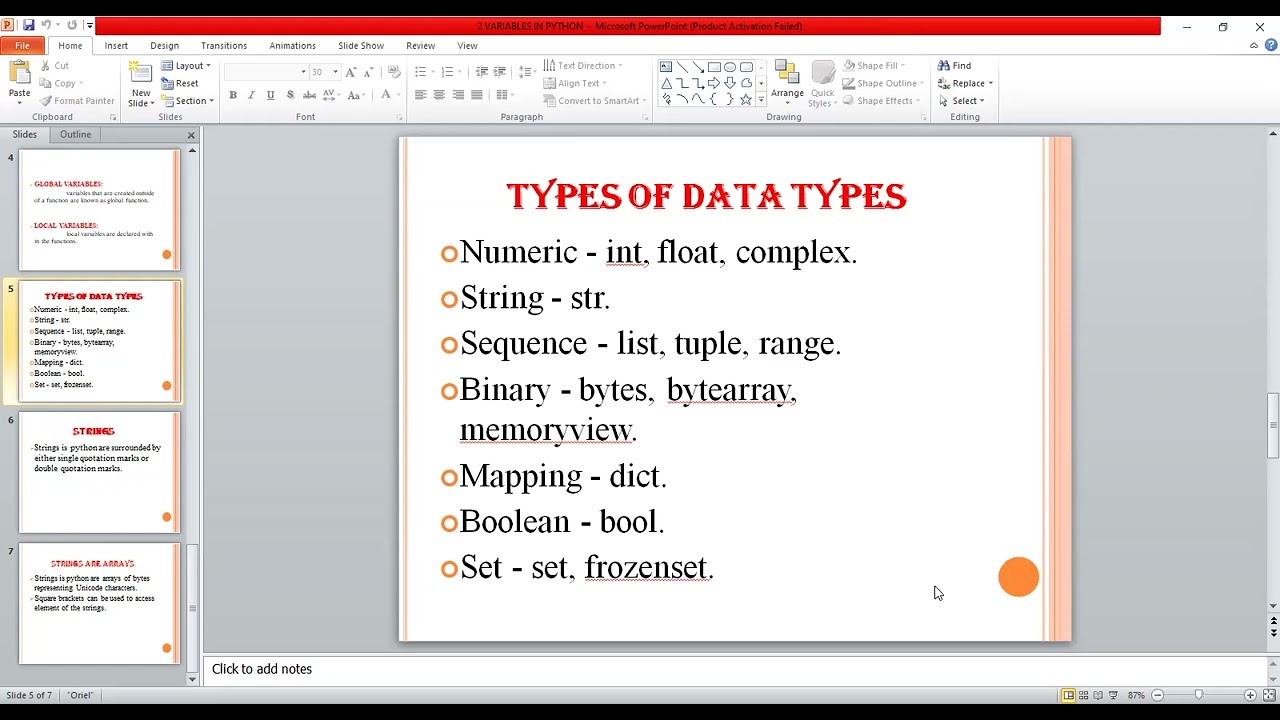Toggle Italic formatting
1280x720 pixels.
point(251,95)
